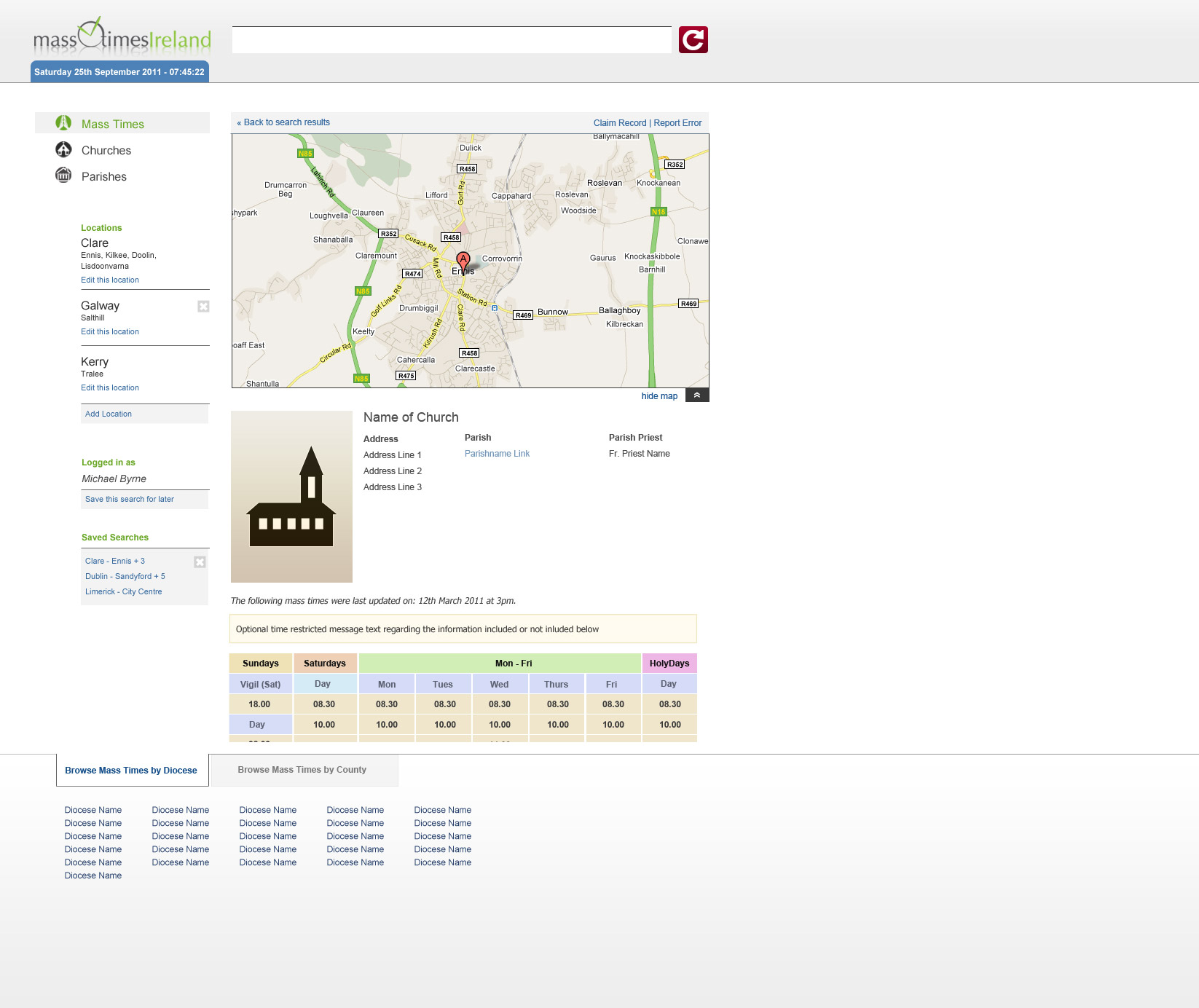Click the Report Error link

click(x=677, y=123)
